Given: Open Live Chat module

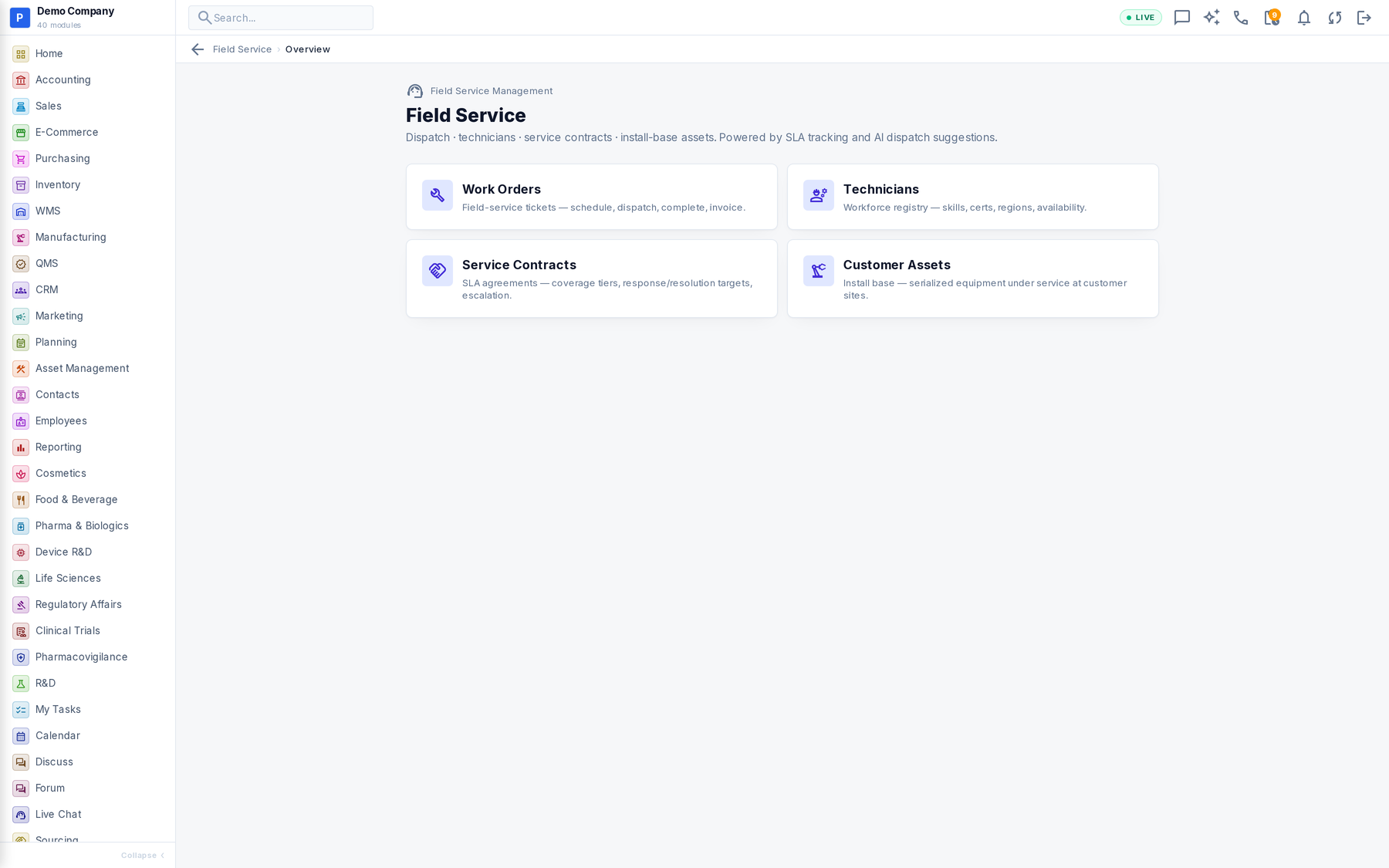Looking at the screenshot, I should point(87,814).
